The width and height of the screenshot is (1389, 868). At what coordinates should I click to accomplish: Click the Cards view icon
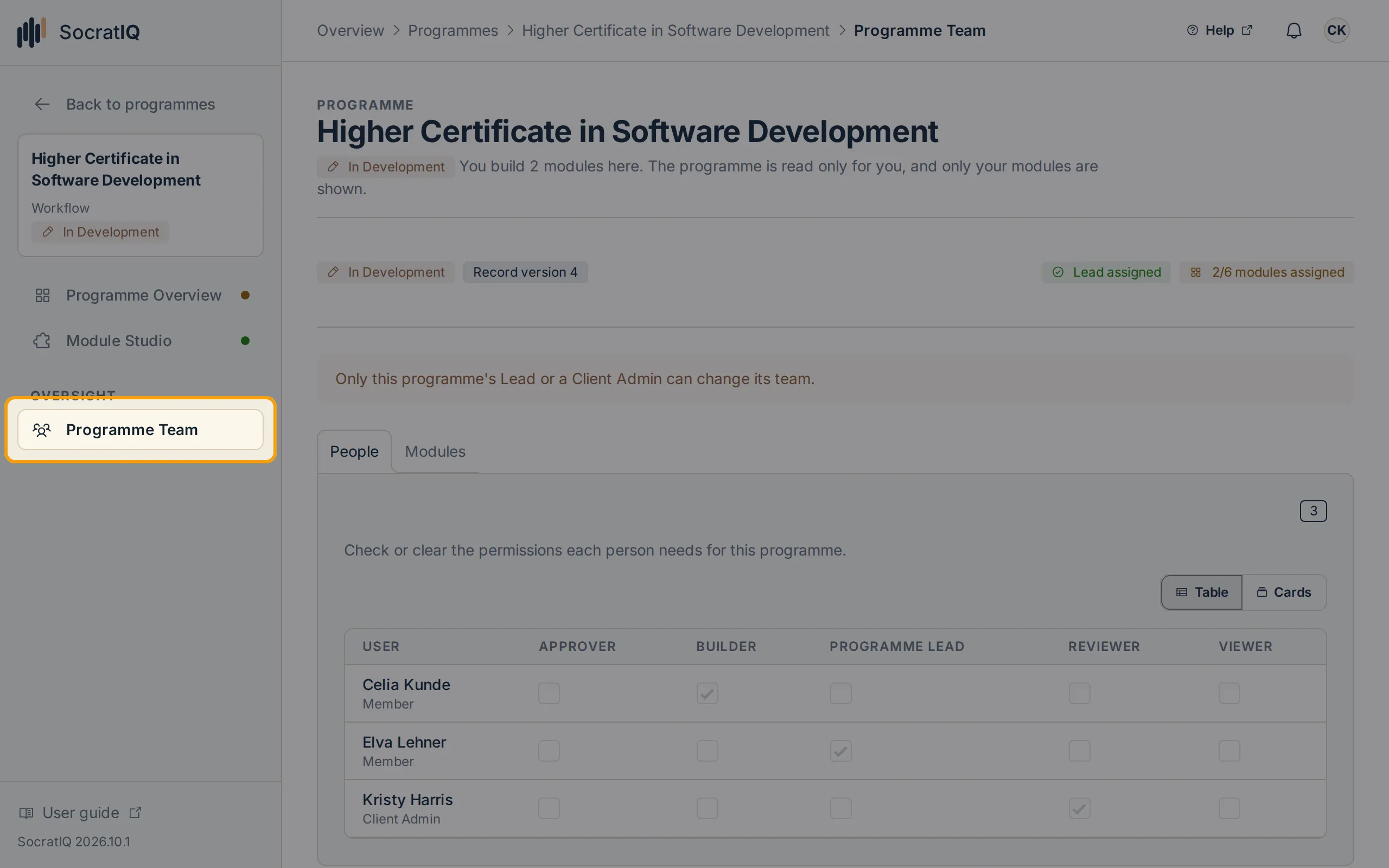point(1261,592)
